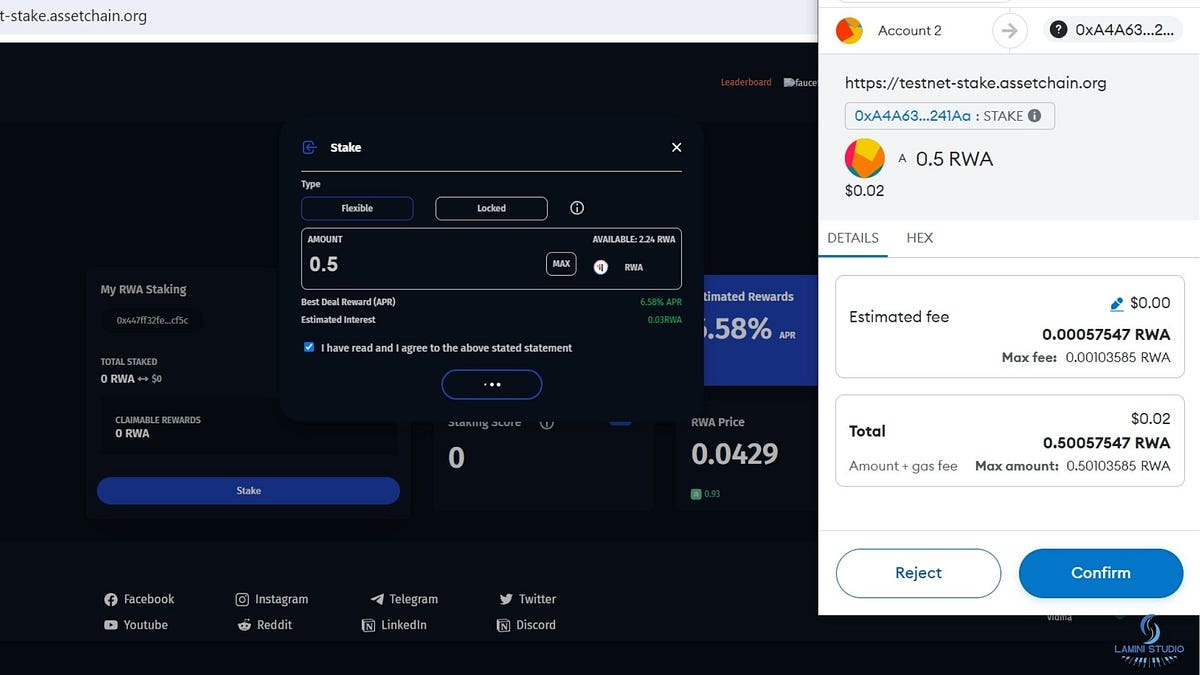Click the loading submit button in Stake dialog

[x=492, y=384]
